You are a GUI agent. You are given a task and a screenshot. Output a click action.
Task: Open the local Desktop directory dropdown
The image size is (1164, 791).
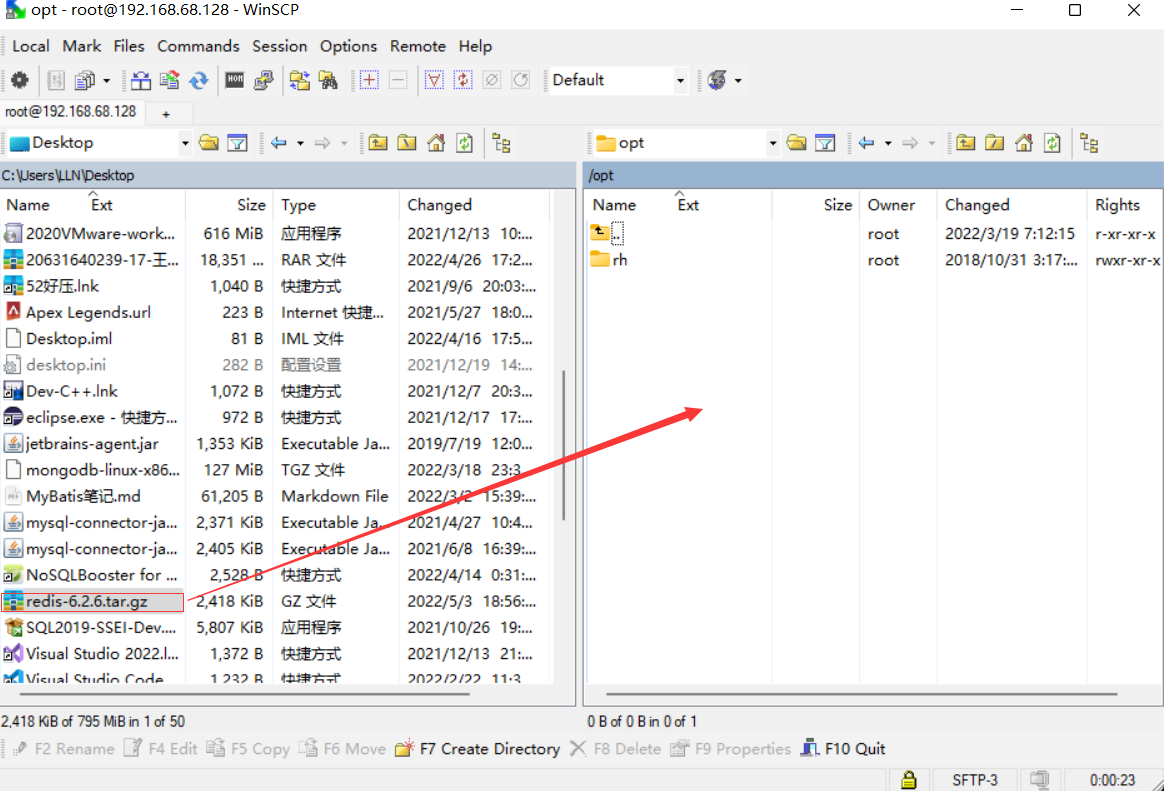coord(185,142)
